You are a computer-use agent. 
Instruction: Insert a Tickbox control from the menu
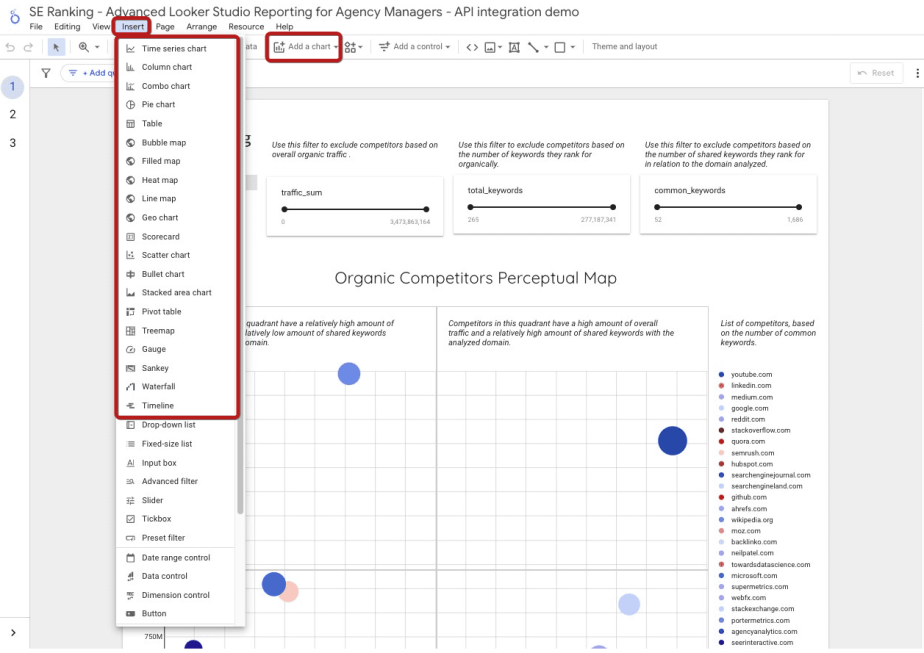click(155, 518)
